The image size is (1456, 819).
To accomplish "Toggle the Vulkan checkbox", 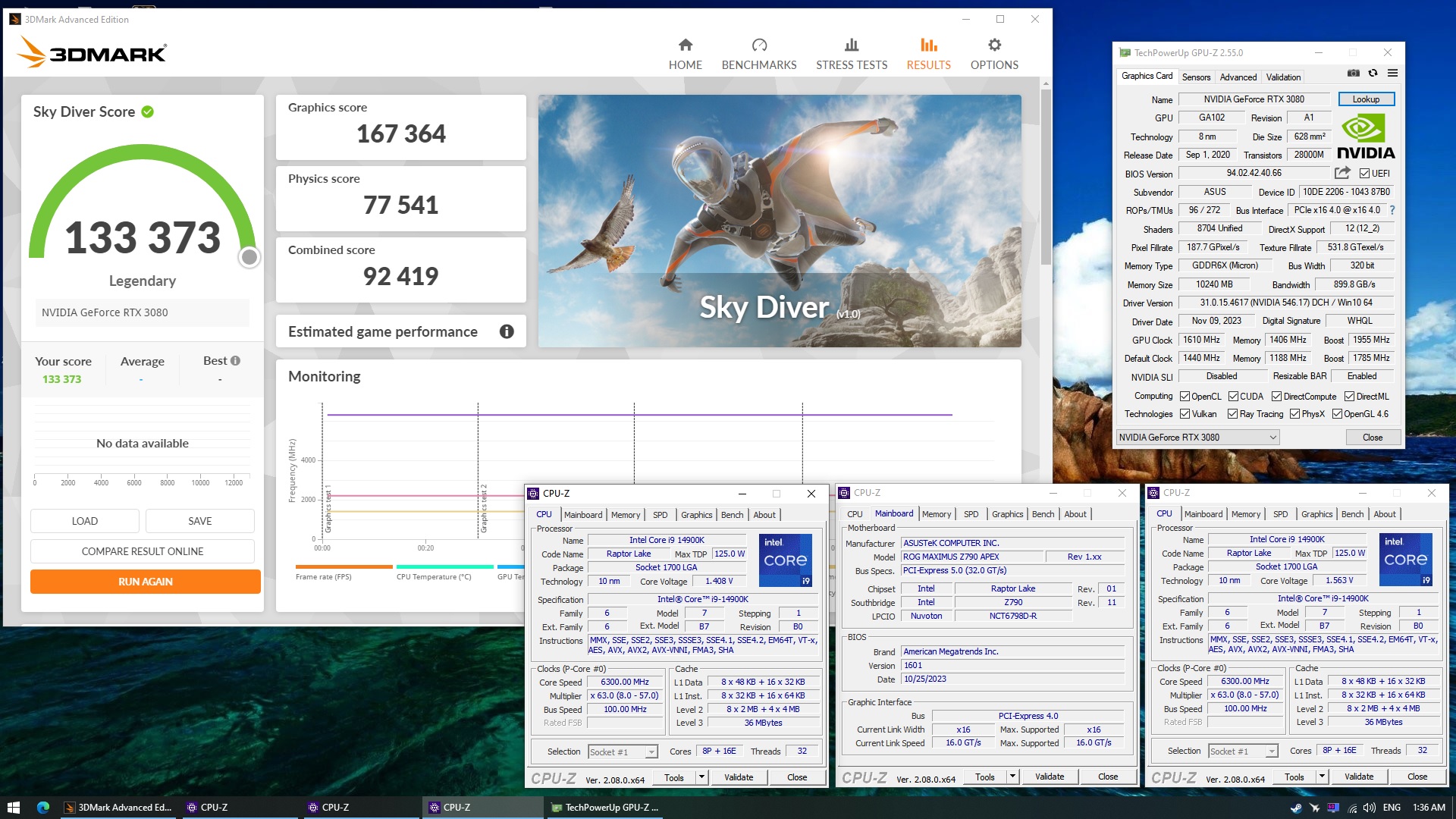I will [1185, 414].
